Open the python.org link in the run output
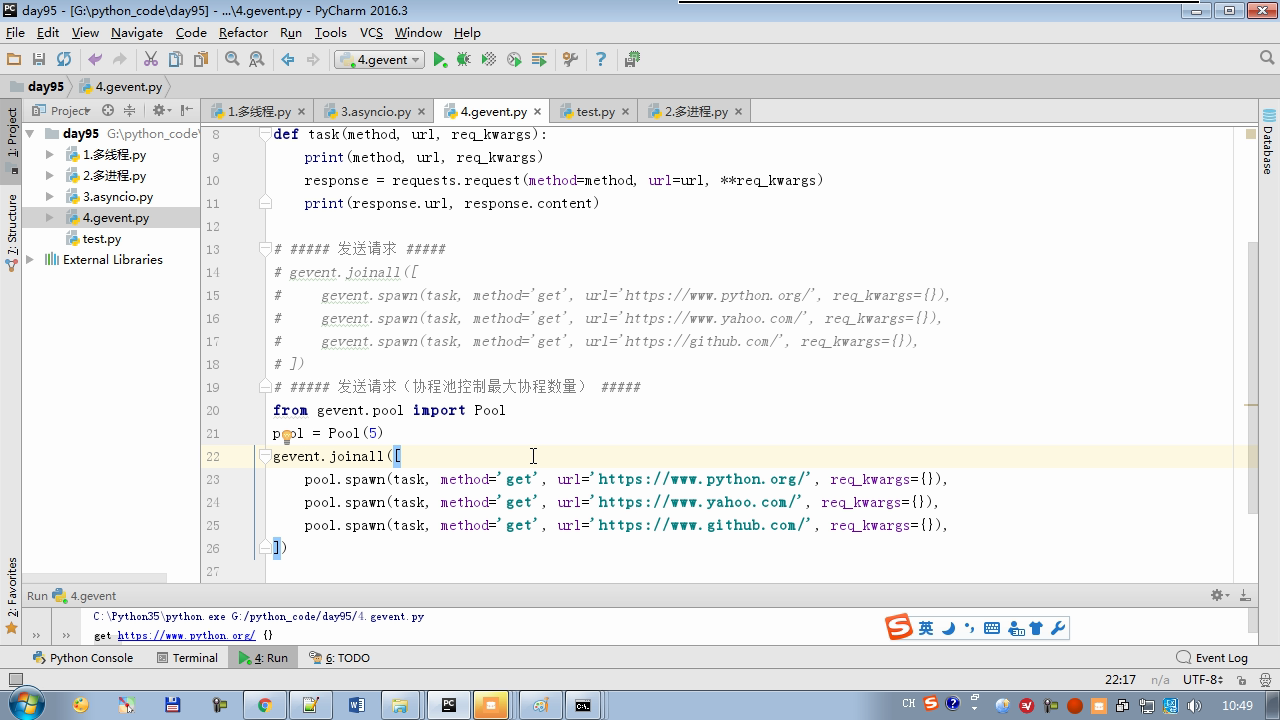The width and height of the screenshot is (1280, 720). pyautogui.click(x=186, y=636)
